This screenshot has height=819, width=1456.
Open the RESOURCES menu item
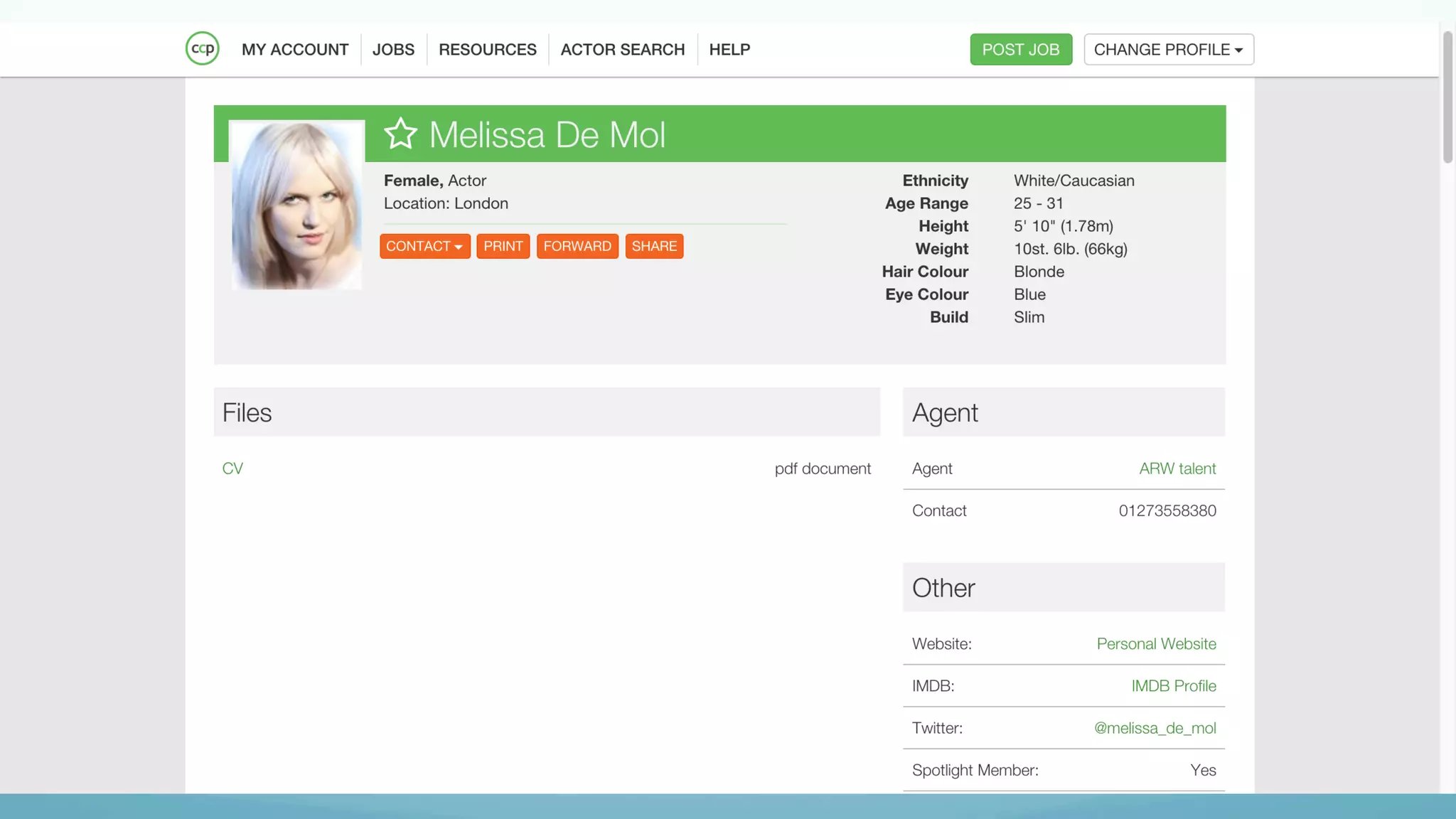(487, 50)
